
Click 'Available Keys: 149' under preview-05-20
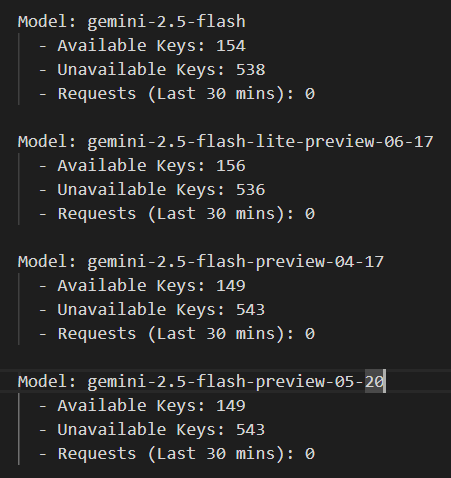pyautogui.click(x=152, y=406)
